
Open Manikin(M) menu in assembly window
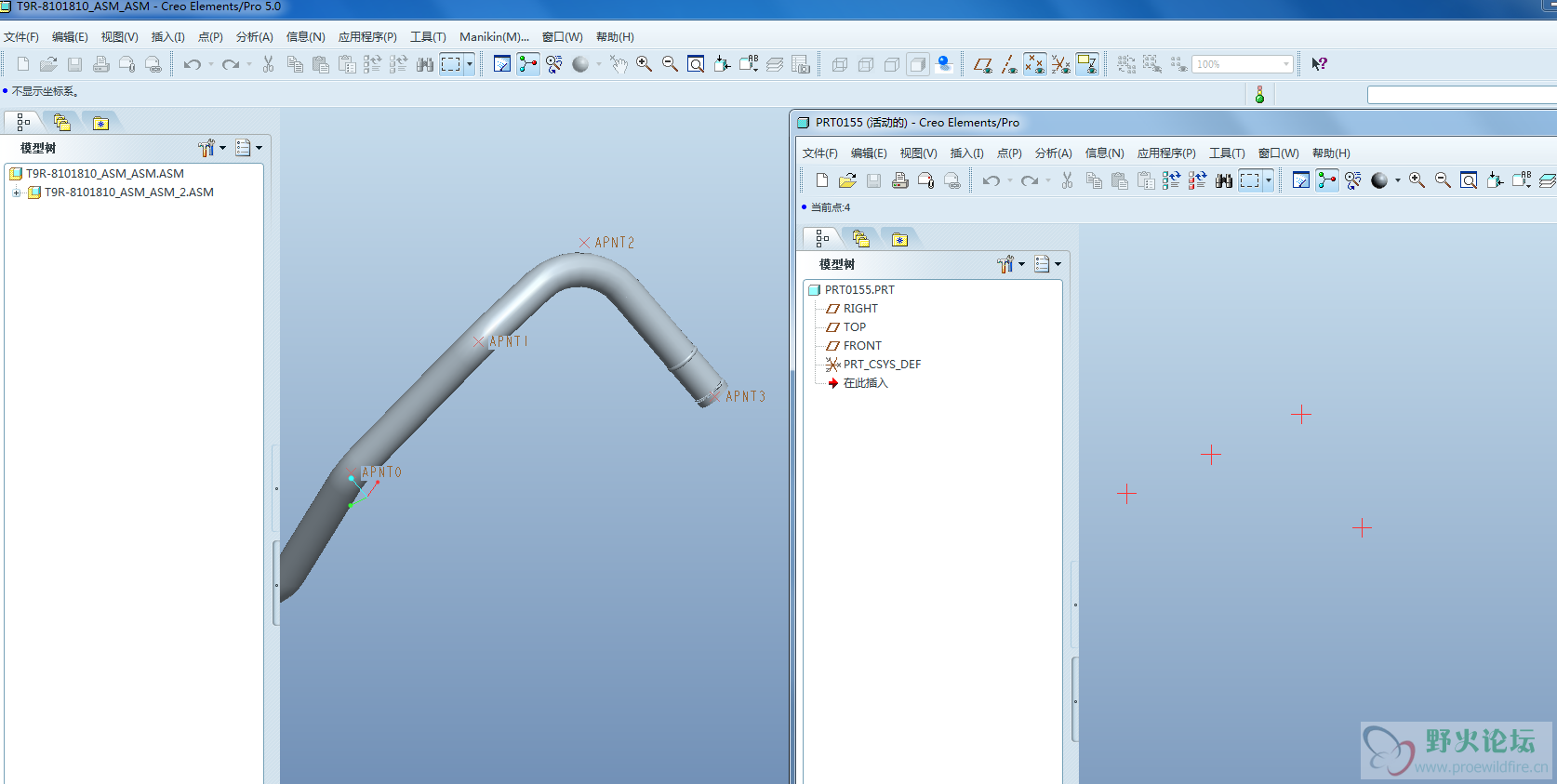[494, 37]
